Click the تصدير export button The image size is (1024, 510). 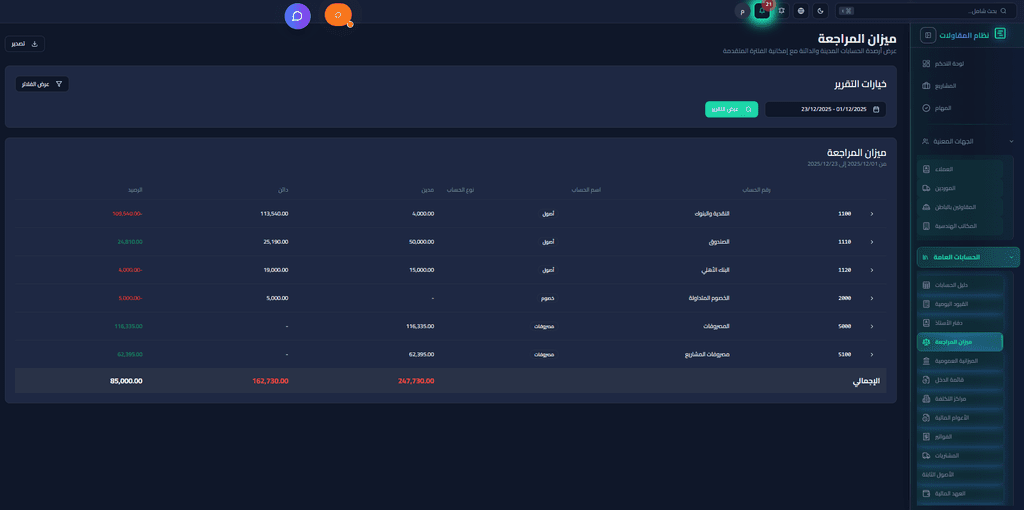point(25,44)
